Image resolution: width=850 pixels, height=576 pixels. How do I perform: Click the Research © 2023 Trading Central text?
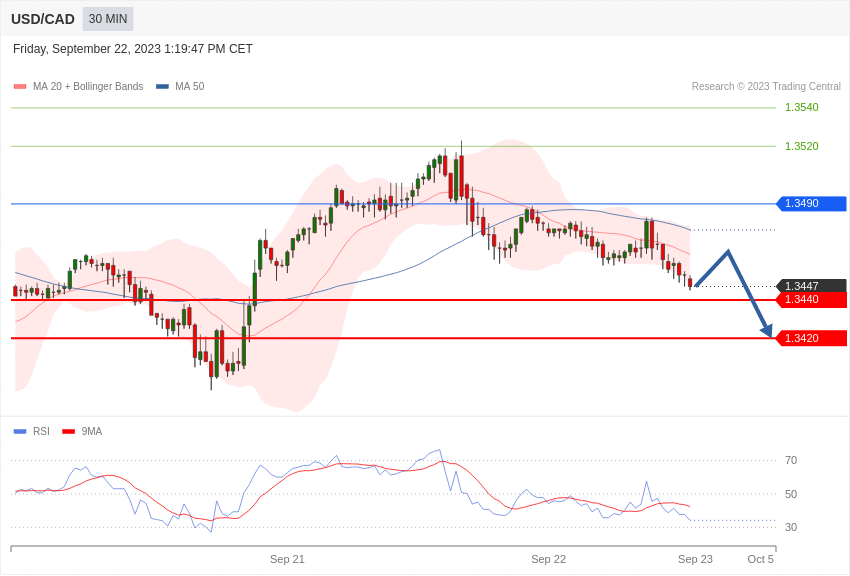(766, 87)
